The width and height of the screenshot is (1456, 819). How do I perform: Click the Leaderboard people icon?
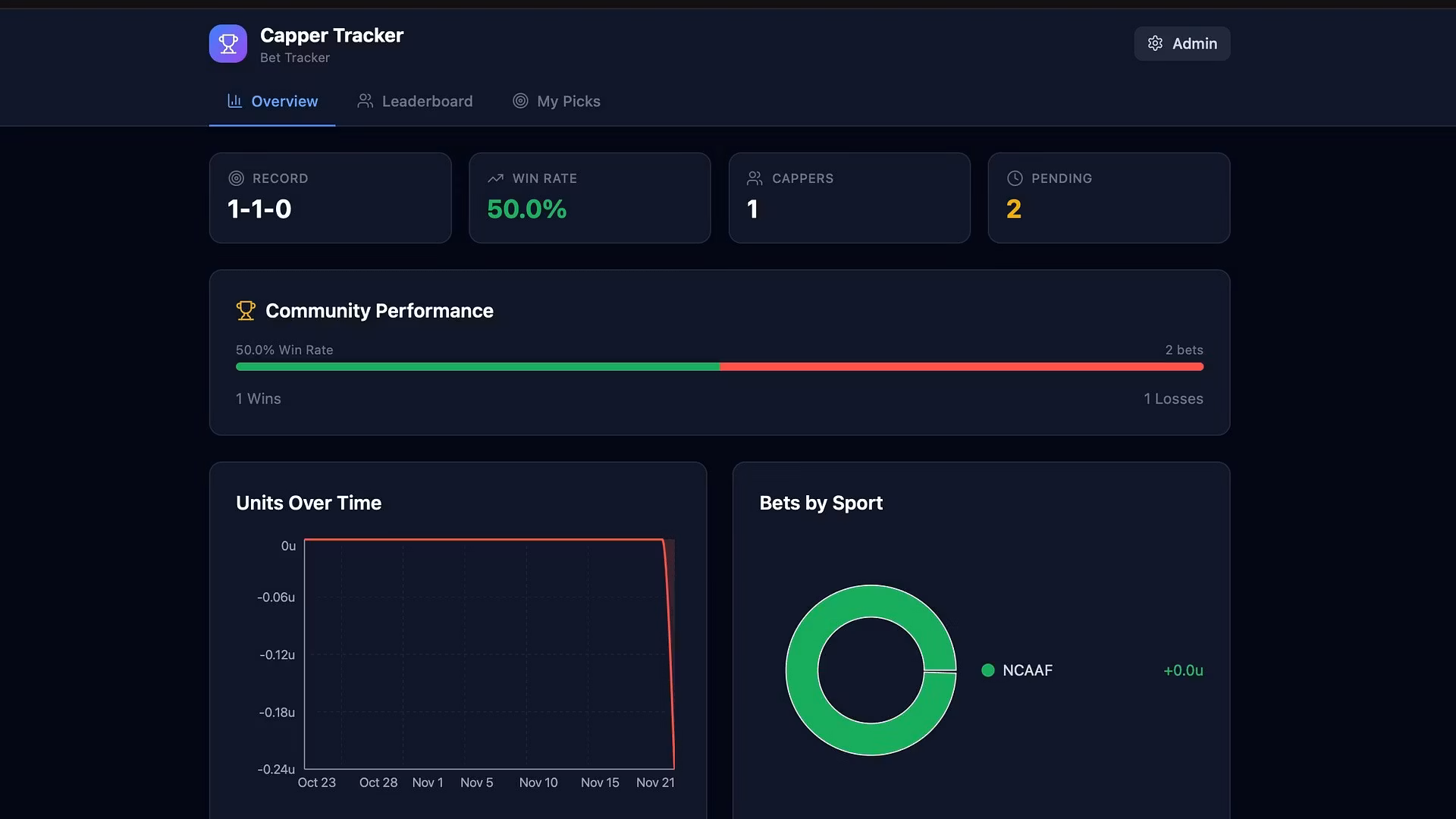pos(366,101)
